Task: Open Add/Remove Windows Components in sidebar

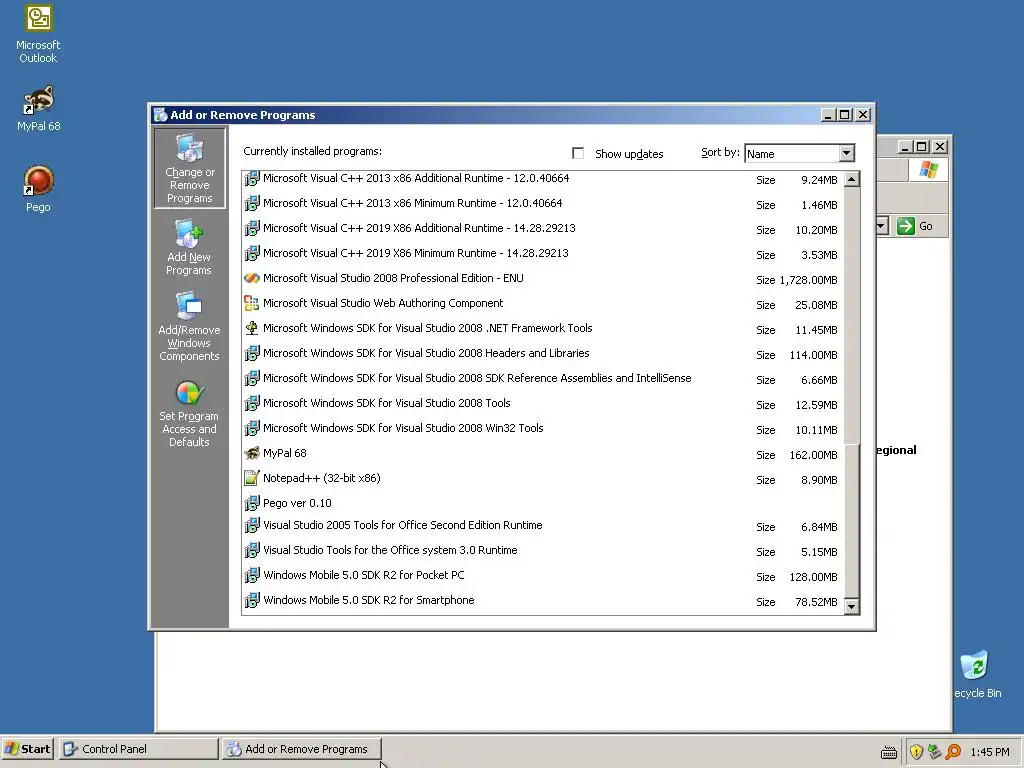Action: coord(189,327)
